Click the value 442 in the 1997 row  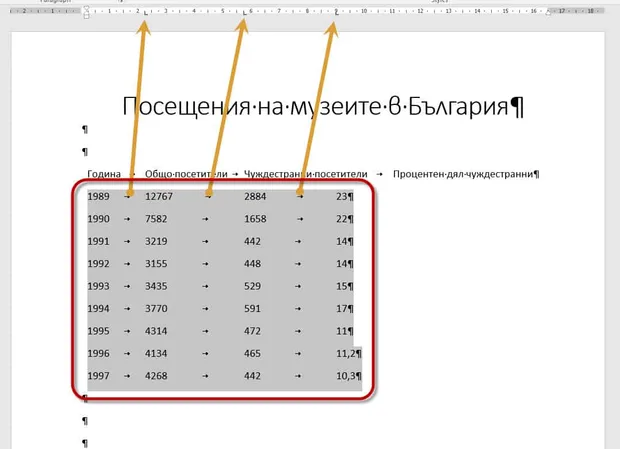tap(252, 376)
